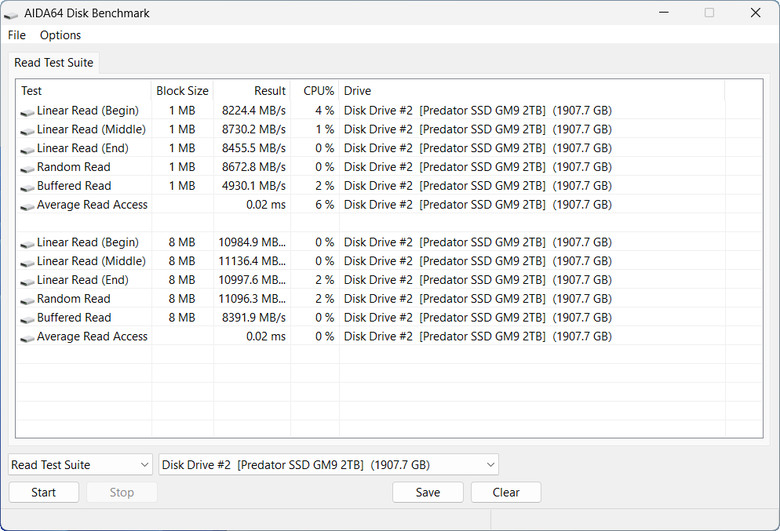Screen dimensions: 780x531
Task: Click disk icon of 1 MB Linear Read (End)
Action: (27, 150)
